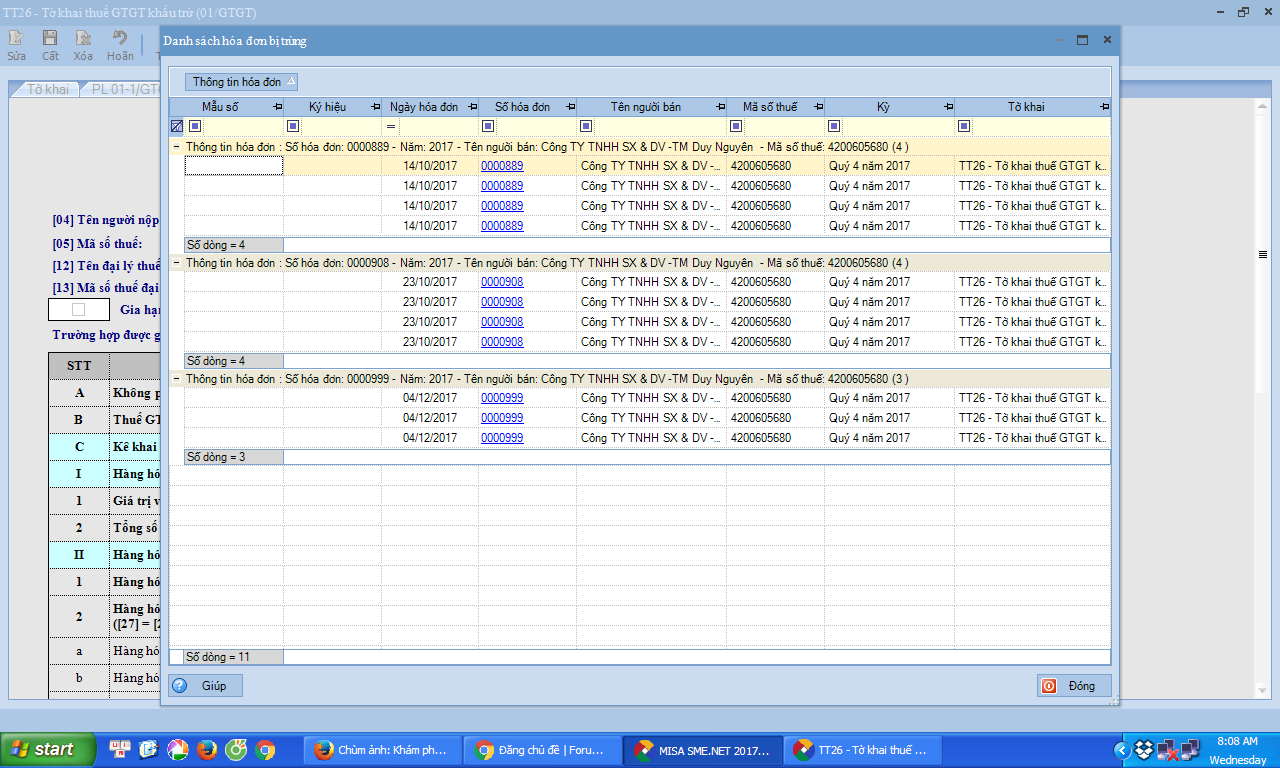The image size is (1280, 768).
Task: Click the Giúp help button
Action: click(x=205, y=686)
